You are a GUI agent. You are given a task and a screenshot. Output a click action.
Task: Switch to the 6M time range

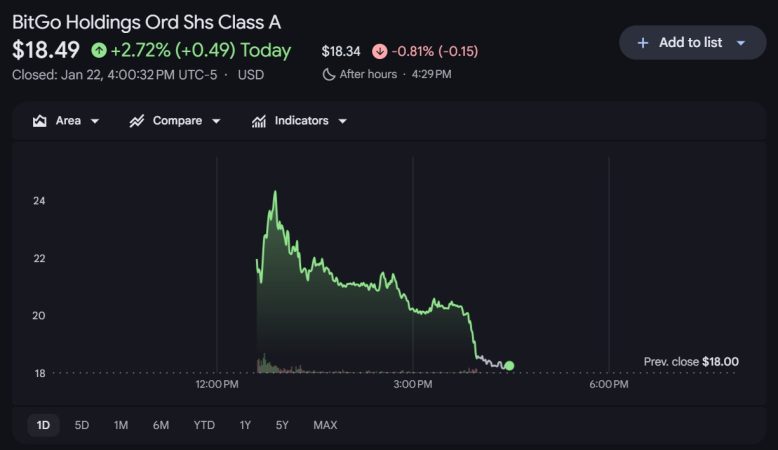click(161, 425)
